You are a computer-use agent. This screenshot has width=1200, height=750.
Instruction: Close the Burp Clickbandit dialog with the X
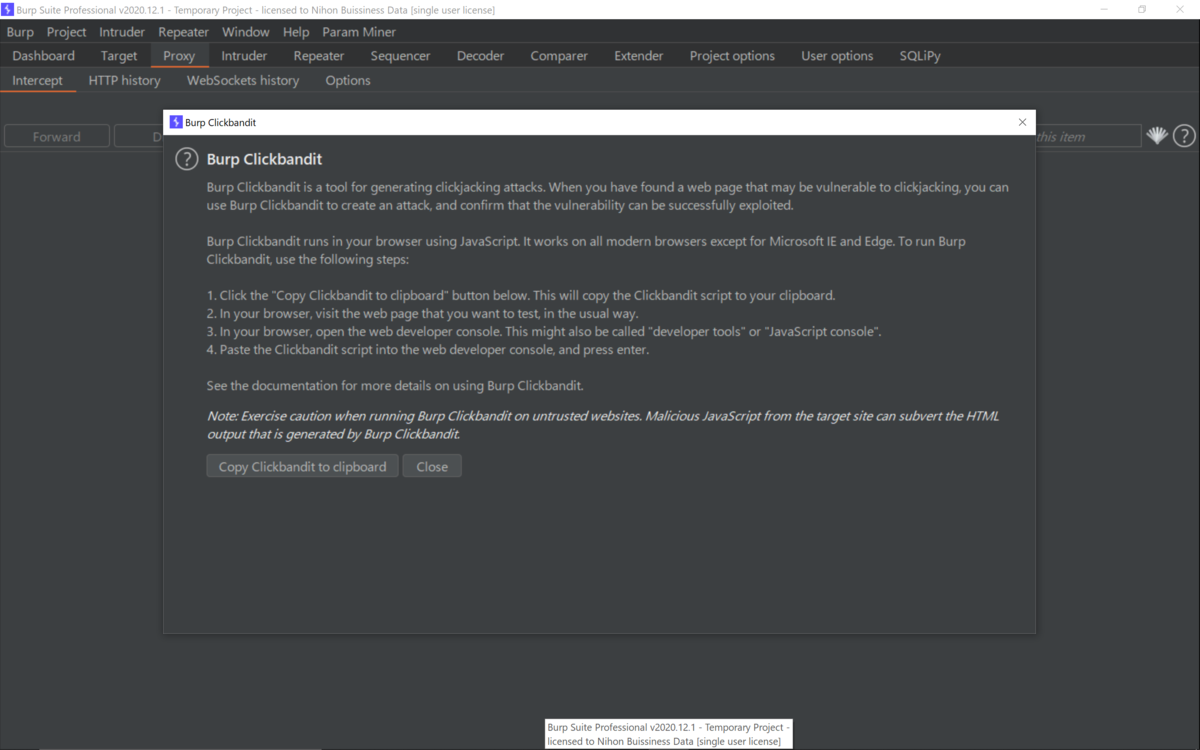pos(1022,122)
